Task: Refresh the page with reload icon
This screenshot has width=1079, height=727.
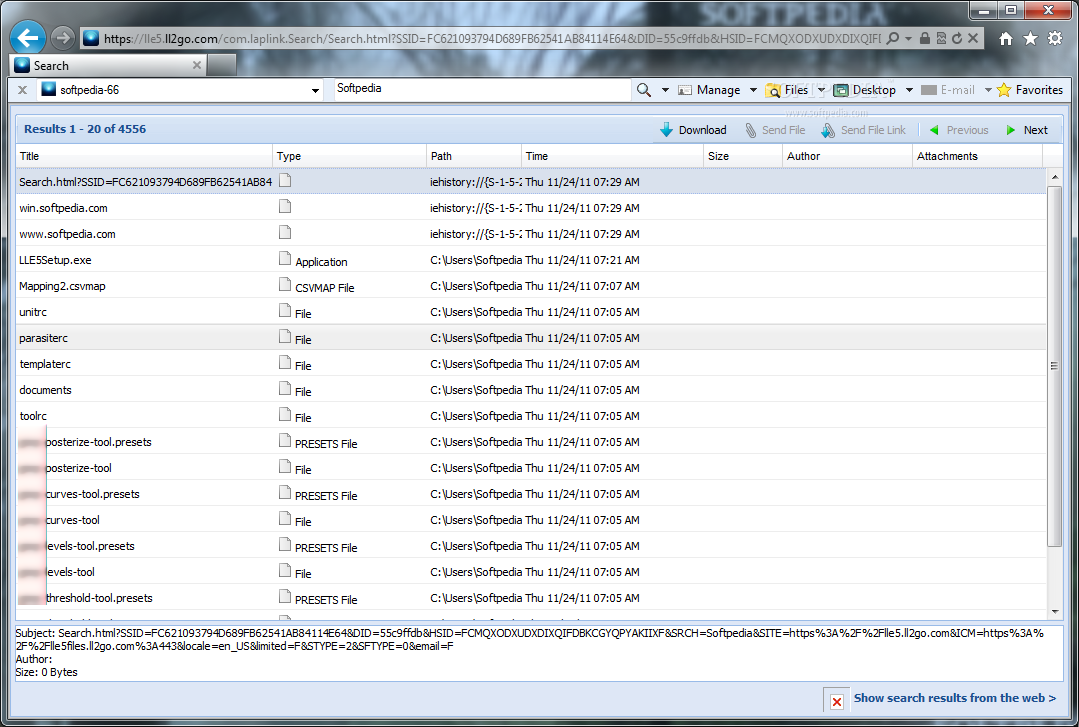Action: point(957,39)
